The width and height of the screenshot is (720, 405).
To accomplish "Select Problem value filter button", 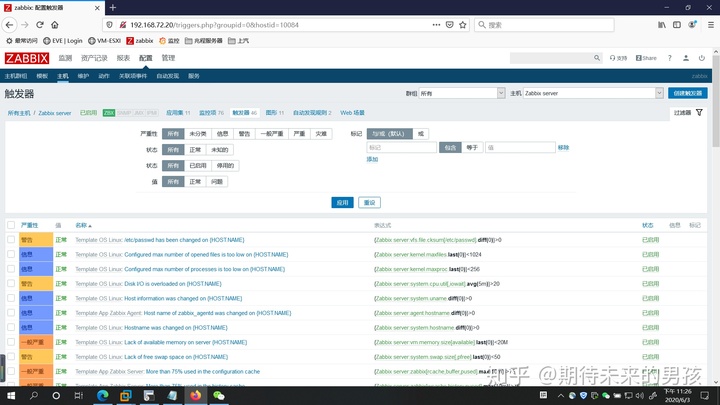I will coord(217,182).
